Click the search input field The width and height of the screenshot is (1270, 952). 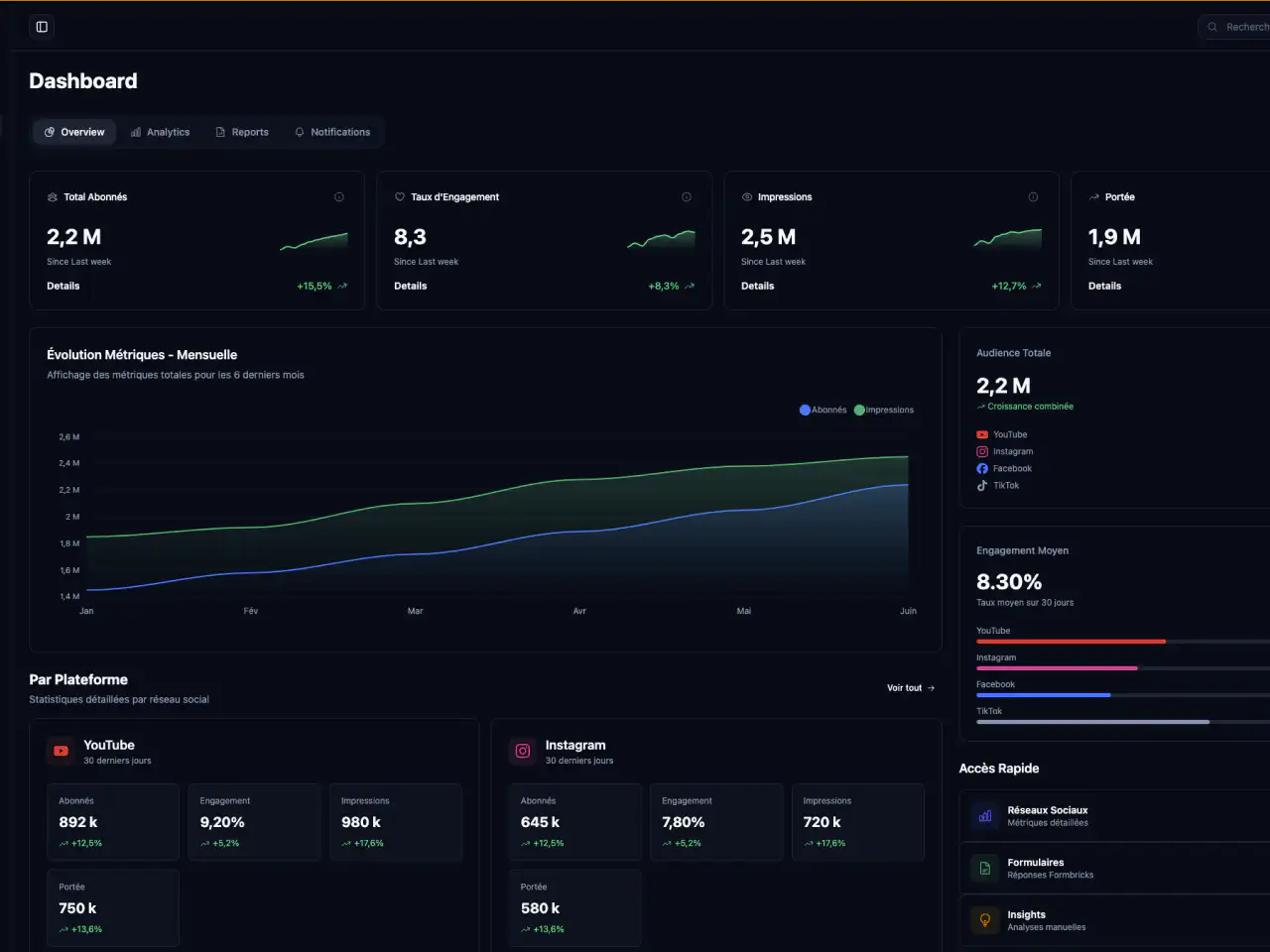pyautogui.click(x=1234, y=27)
